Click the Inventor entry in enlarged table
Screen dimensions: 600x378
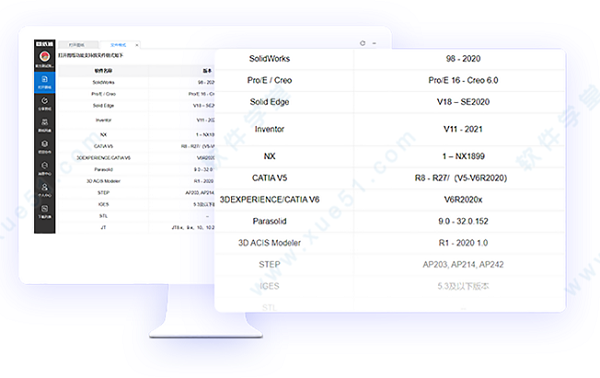[269, 129]
